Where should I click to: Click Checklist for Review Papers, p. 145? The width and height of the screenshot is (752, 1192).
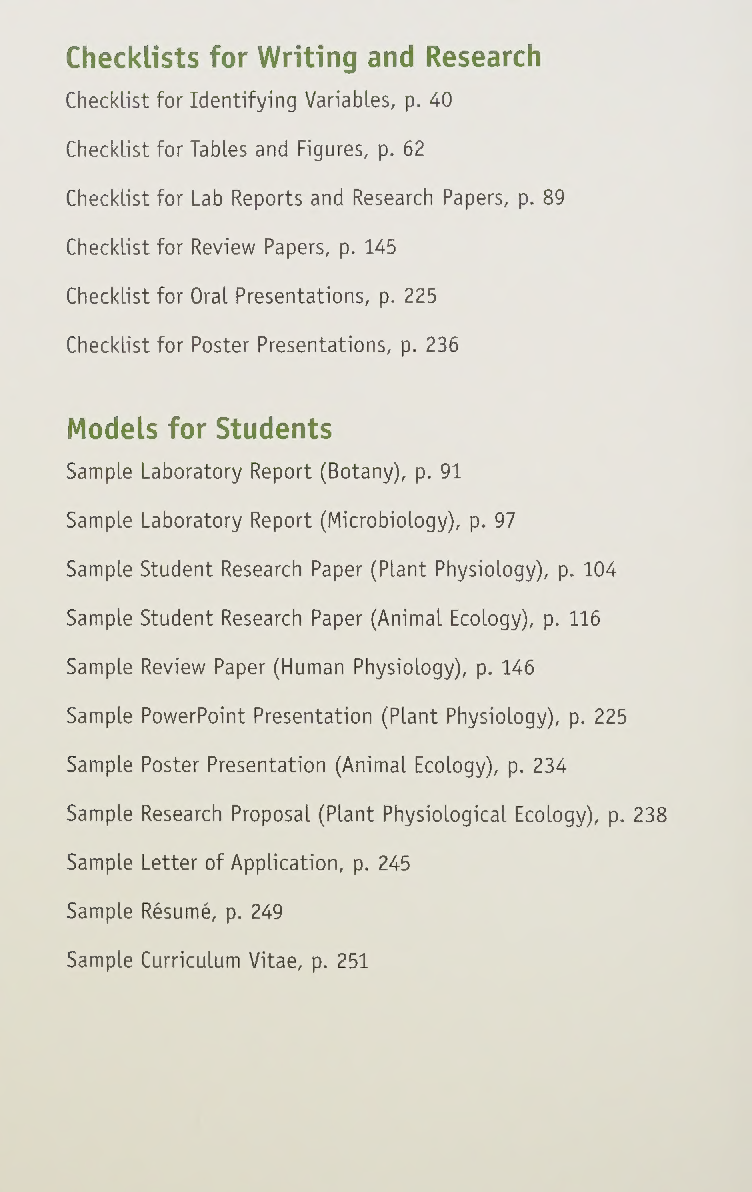[x=231, y=247]
